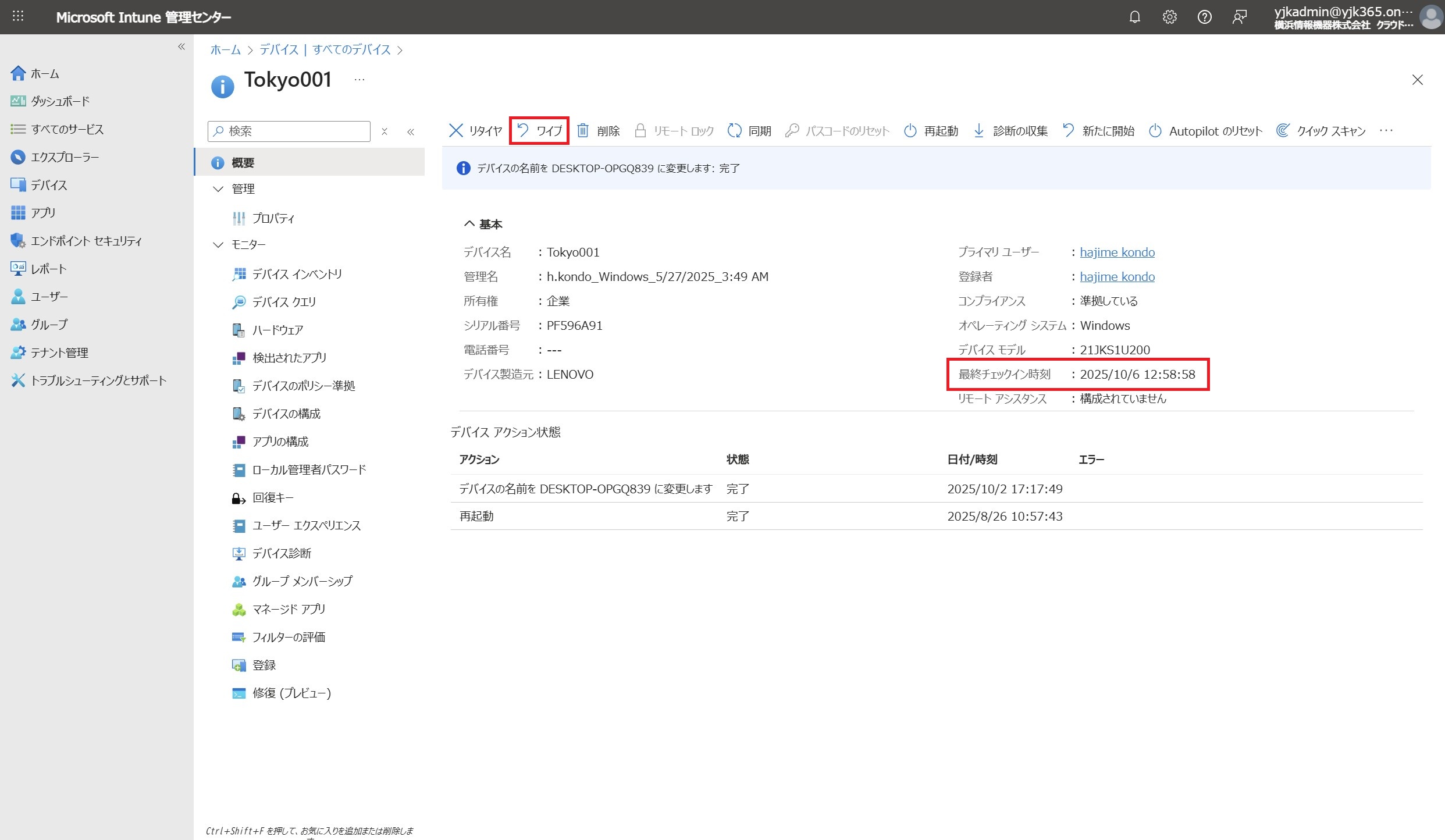The height and width of the screenshot is (840, 1445).
Task: Collapse the 基本 essentials section
Action: click(469, 224)
